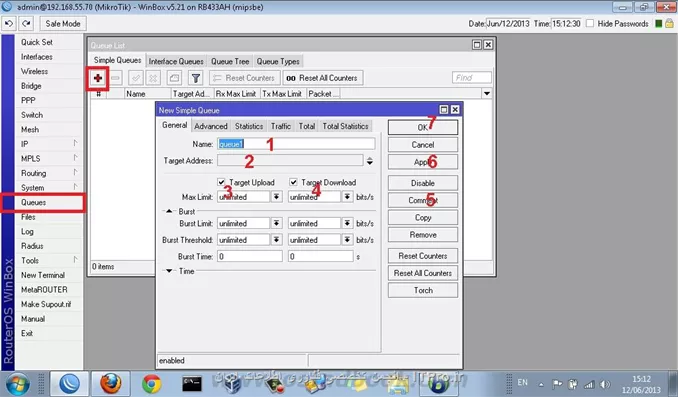Click the Target Address input field
The width and height of the screenshot is (678, 397).
pos(290,160)
